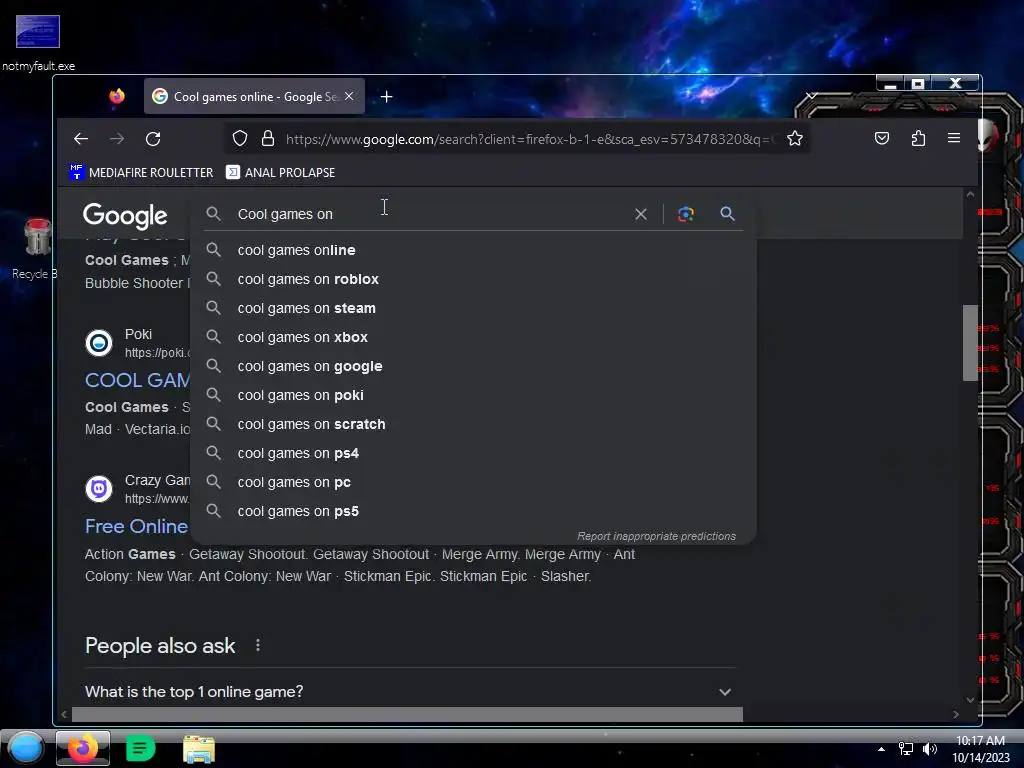Viewport: 1024px width, 768px height.
Task: Click Firefox icon on the taskbar
Action: coord(82,748)
